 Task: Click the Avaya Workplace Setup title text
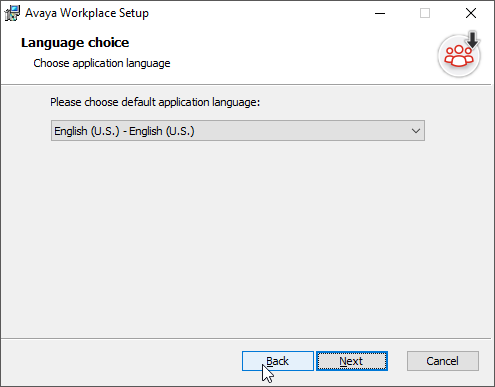pyautogui.click(x=87, y=13)
